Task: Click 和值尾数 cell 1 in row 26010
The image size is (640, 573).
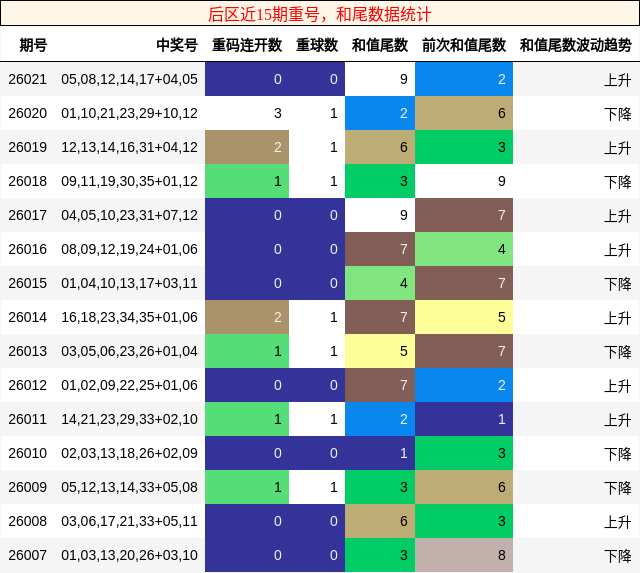Action: point(380,453)
